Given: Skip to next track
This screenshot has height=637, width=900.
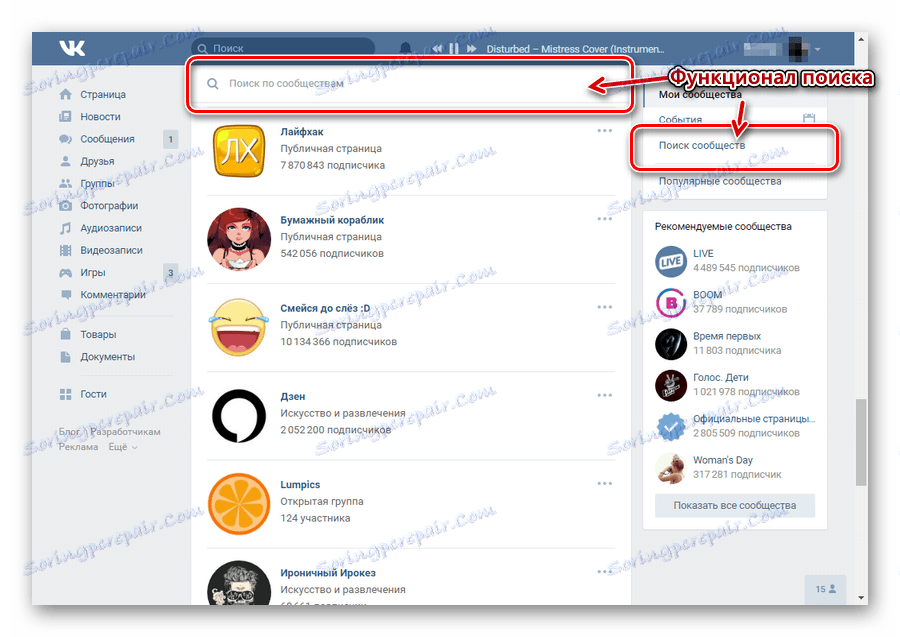Looking at the screenshot, I should [471, 49].
